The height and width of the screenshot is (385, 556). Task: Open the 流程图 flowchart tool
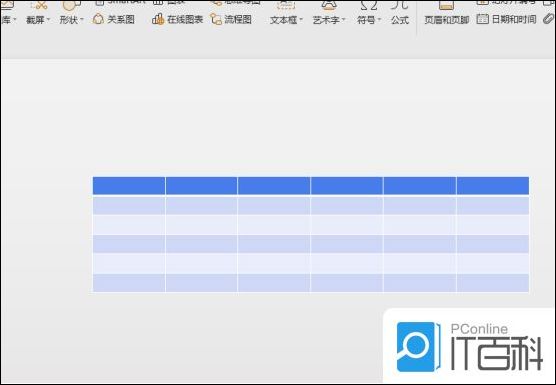pyautogui.click(x=231, y=19)
